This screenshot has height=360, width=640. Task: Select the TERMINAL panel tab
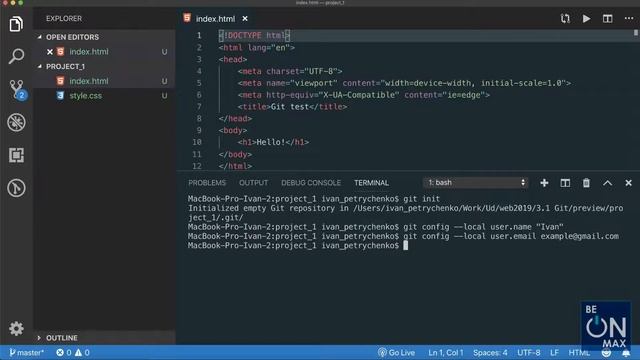371,183
